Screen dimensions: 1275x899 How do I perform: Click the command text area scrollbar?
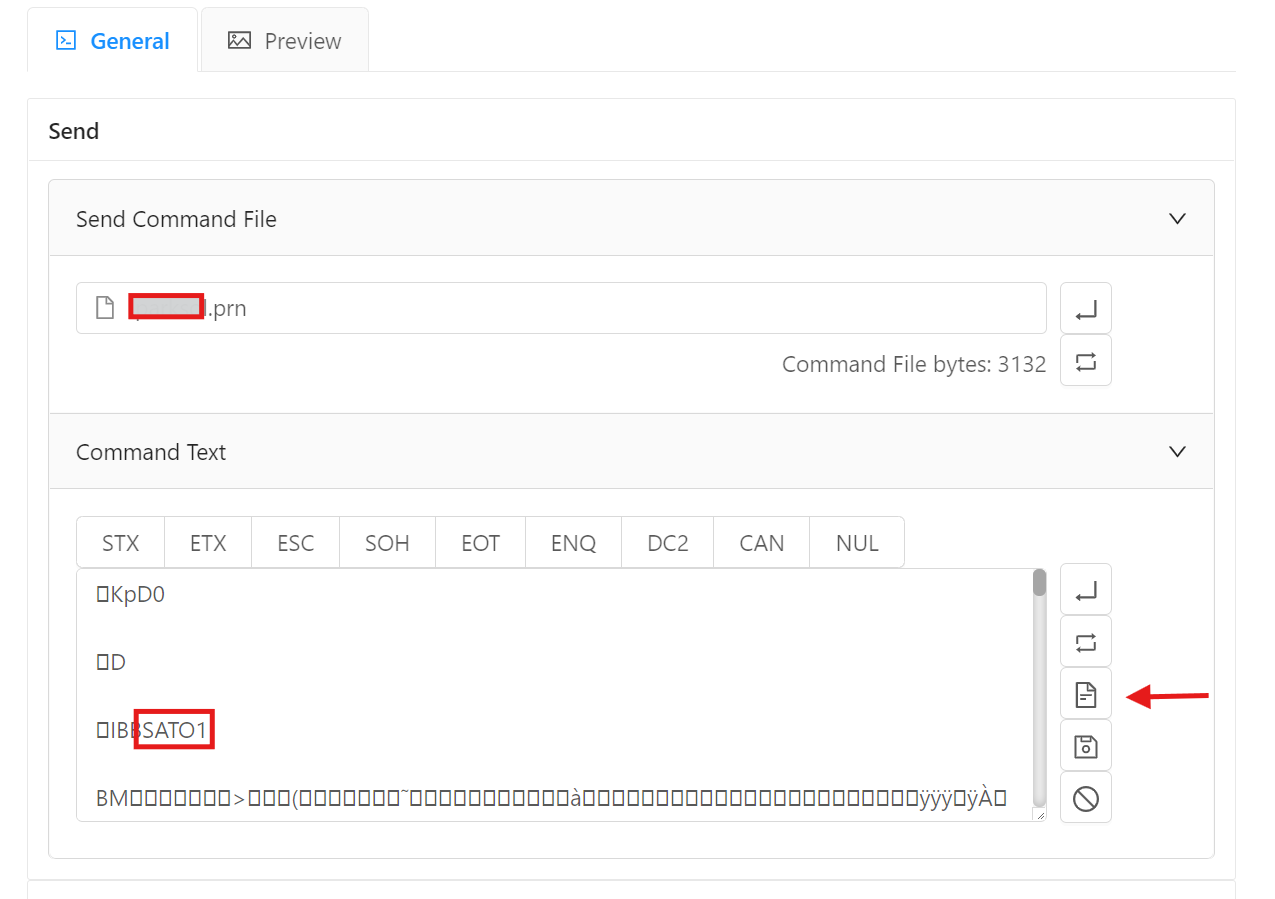point(1039,690)
